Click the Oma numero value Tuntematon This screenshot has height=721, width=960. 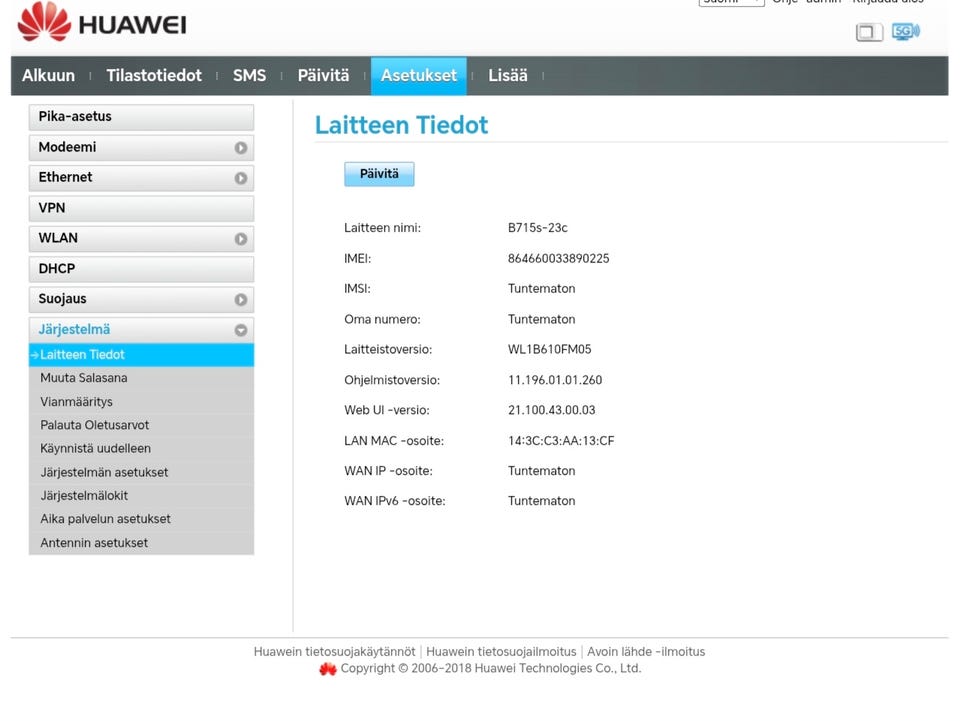click(541, 319)
